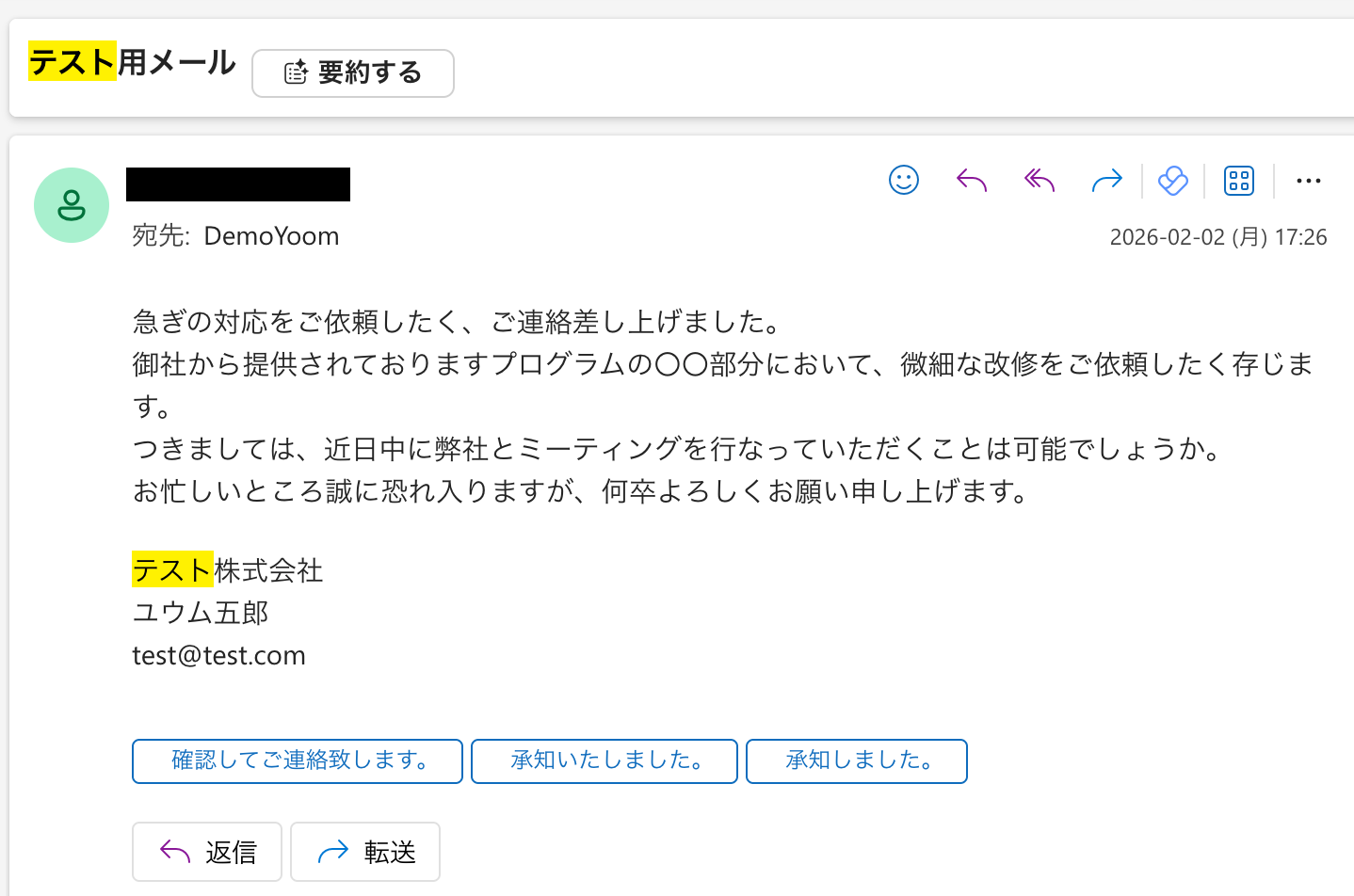
Task: Click the reply arrow icon in the message toolbar
Action: (972, 180)
